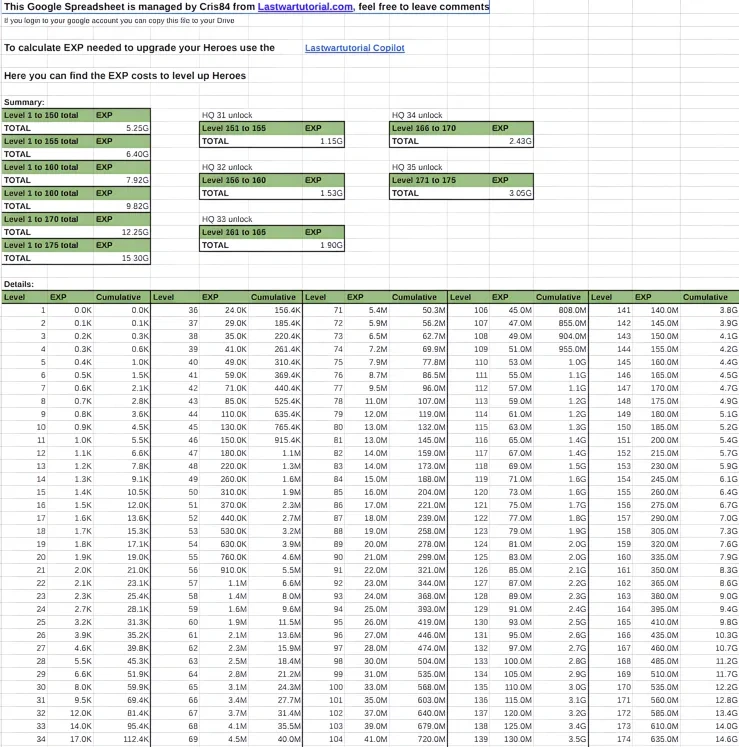Click the 'Level 166 to 170' header cell
This screenshot has width=739, height=747.
424,128
